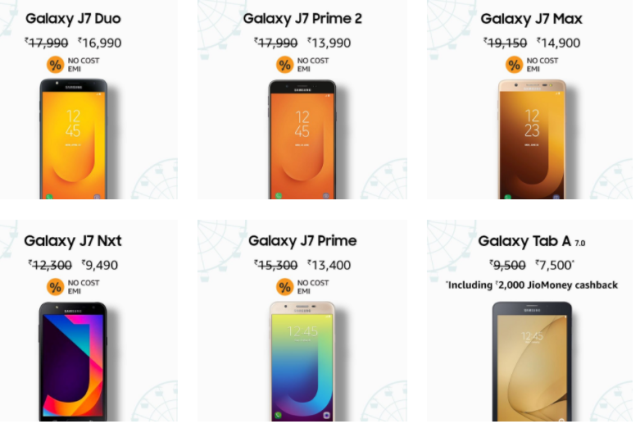Viewport: 640px width, 433px height.
Task: Open the Galaxy J7 Prime 2 phone image
Action: [x=302, y=140]
